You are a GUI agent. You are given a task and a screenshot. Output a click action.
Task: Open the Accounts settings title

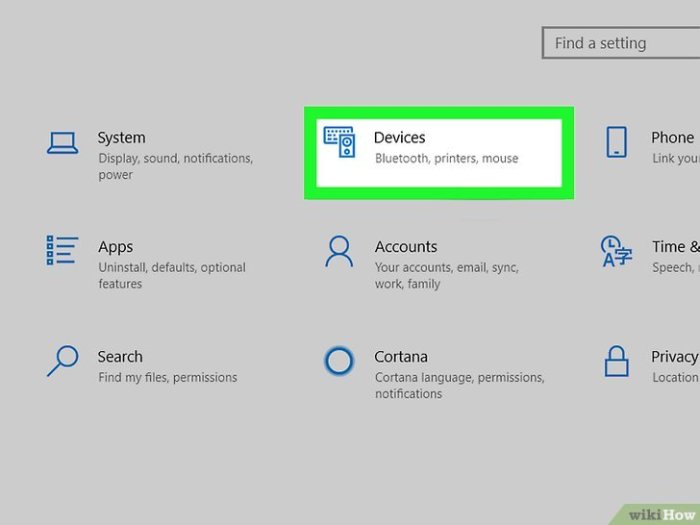pos(406,247)
